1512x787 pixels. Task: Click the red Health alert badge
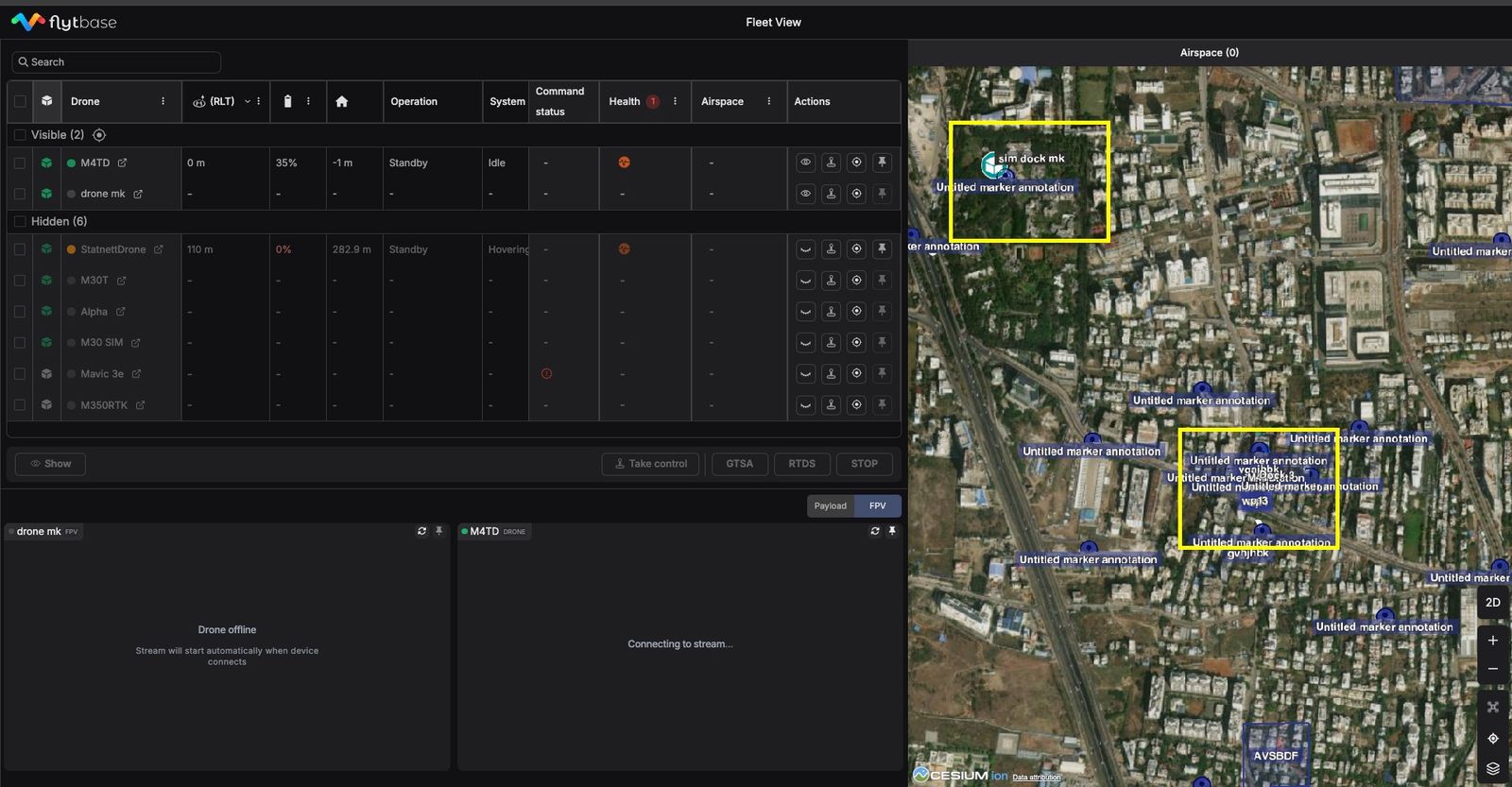(x=652, y=101)
